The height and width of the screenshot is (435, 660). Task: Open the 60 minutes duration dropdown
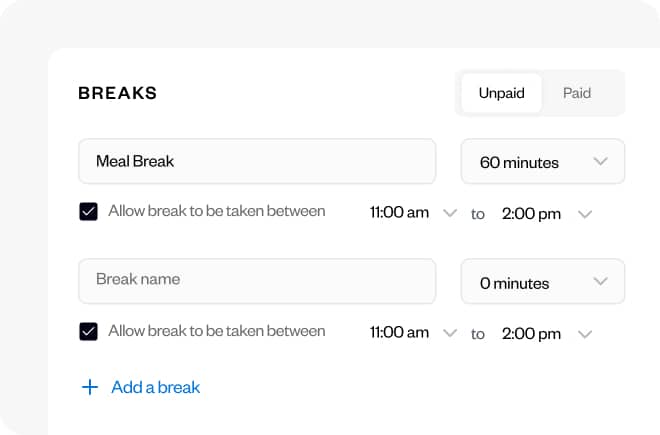click(x=542, y=162)
